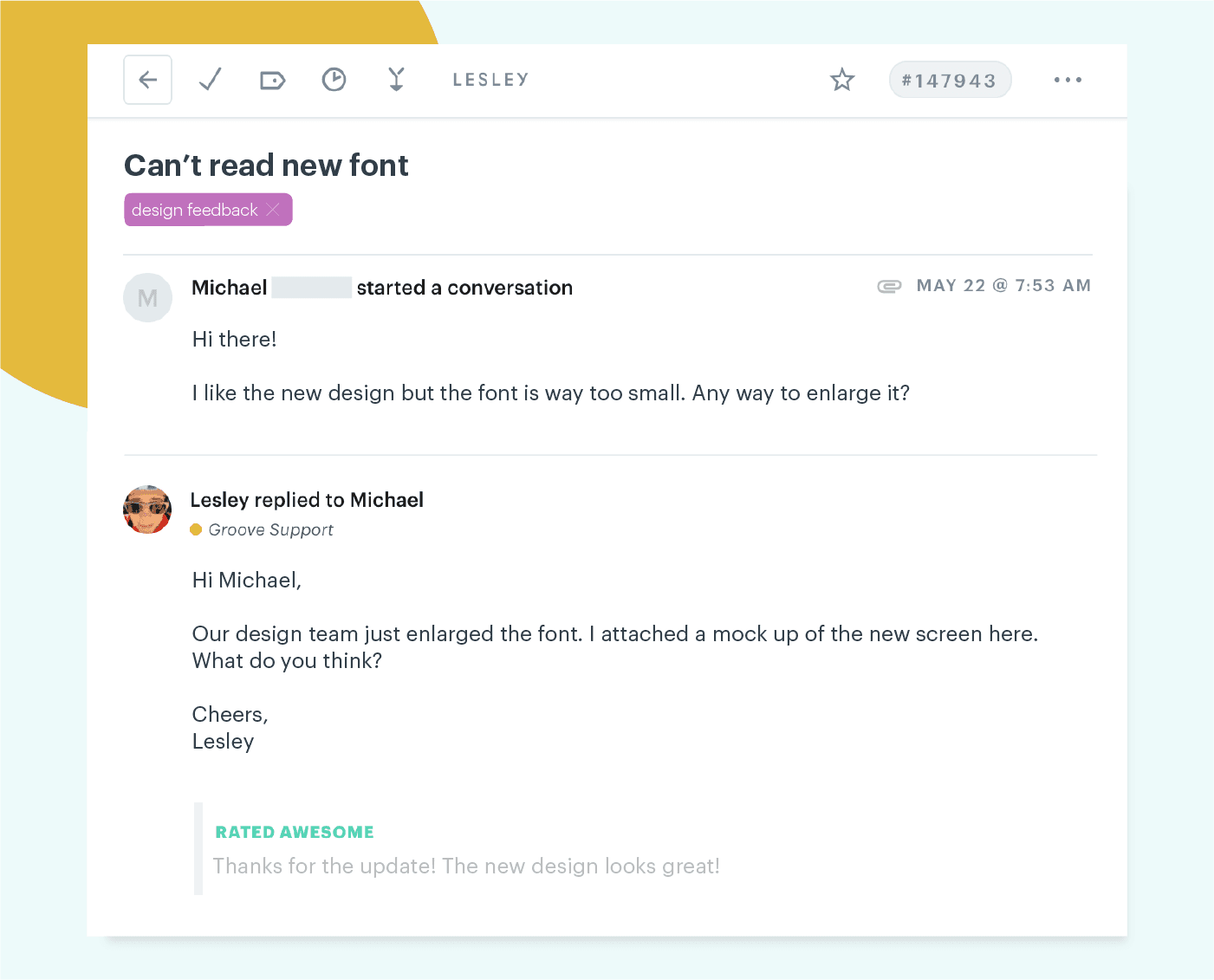
Task: Click the back arrow to return to inbox
Action: 147,80
